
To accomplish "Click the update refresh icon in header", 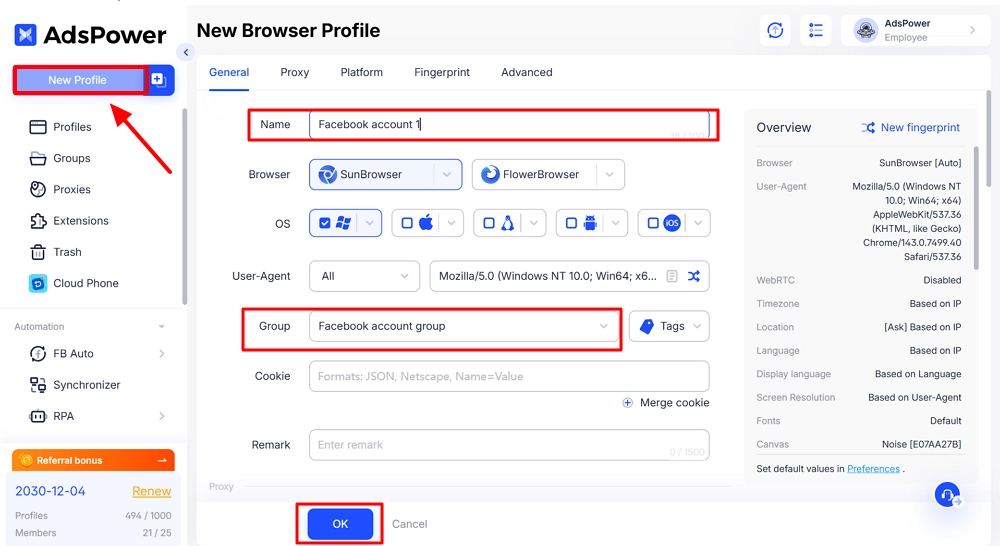I will coord(775,30).
